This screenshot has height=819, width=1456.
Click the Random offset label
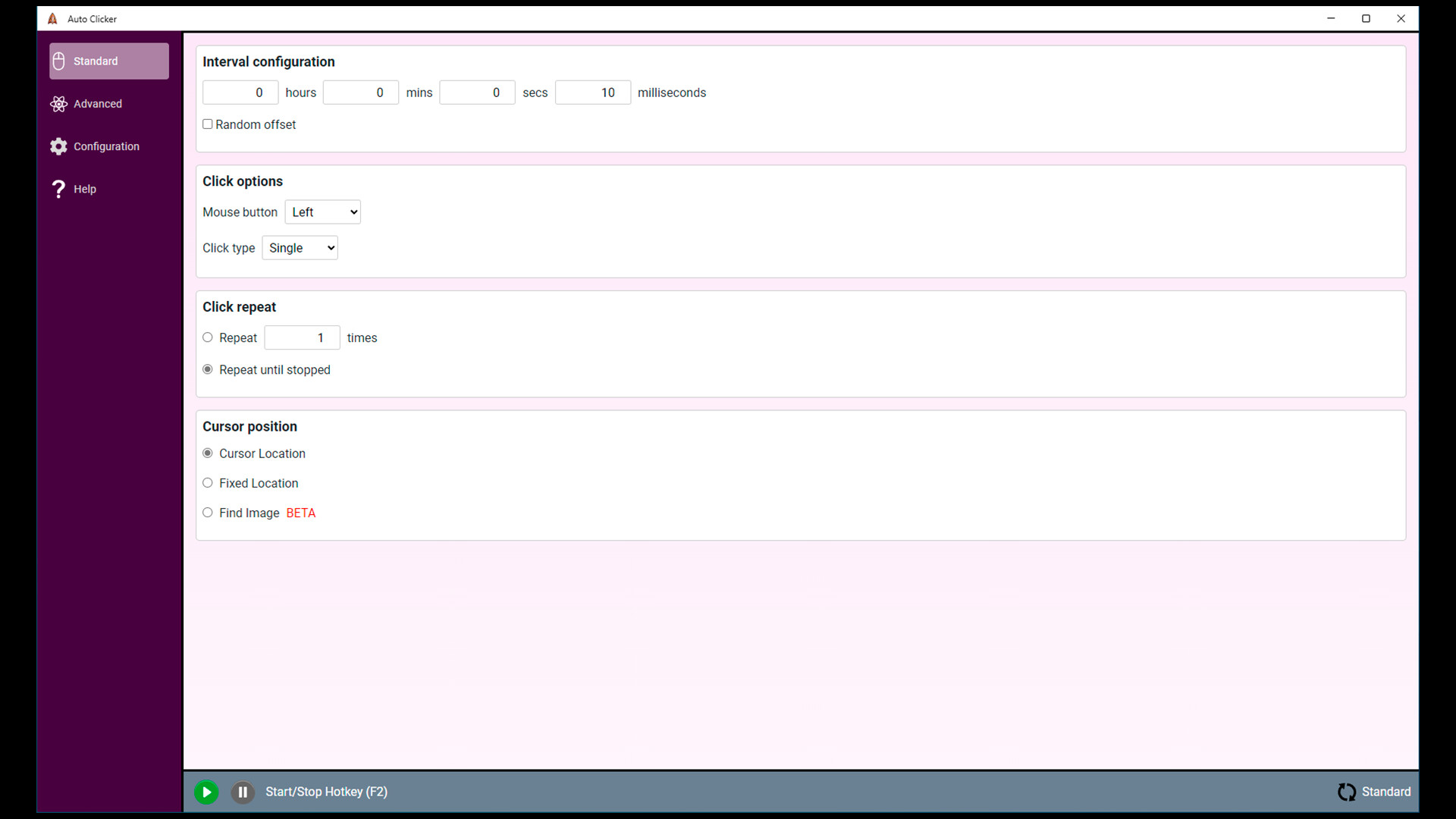pyautogui.click(x=256, y=124)
